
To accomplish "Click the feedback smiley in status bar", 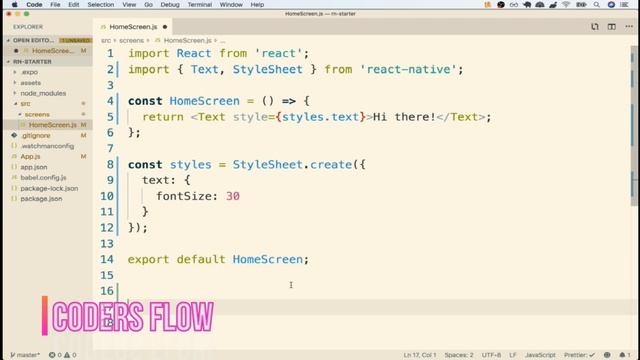I will coord(607,355).
